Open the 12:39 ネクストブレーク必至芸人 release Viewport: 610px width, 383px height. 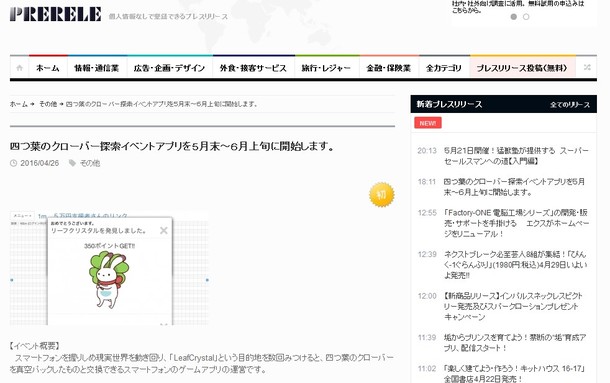[515, 265]
